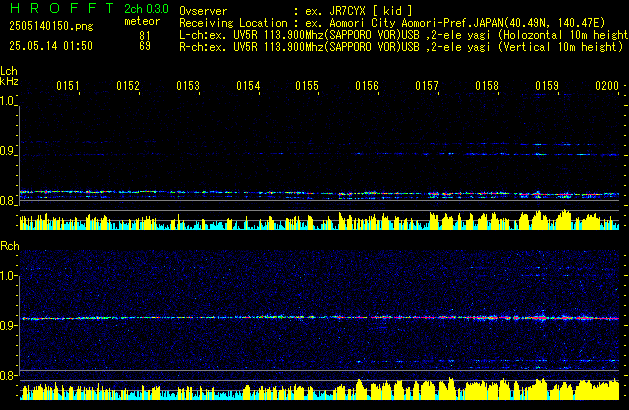Click the Lch 0.8 kHz axis label
Image resolution: width=629 pixels, height=410 pixels.
[7, 201]
